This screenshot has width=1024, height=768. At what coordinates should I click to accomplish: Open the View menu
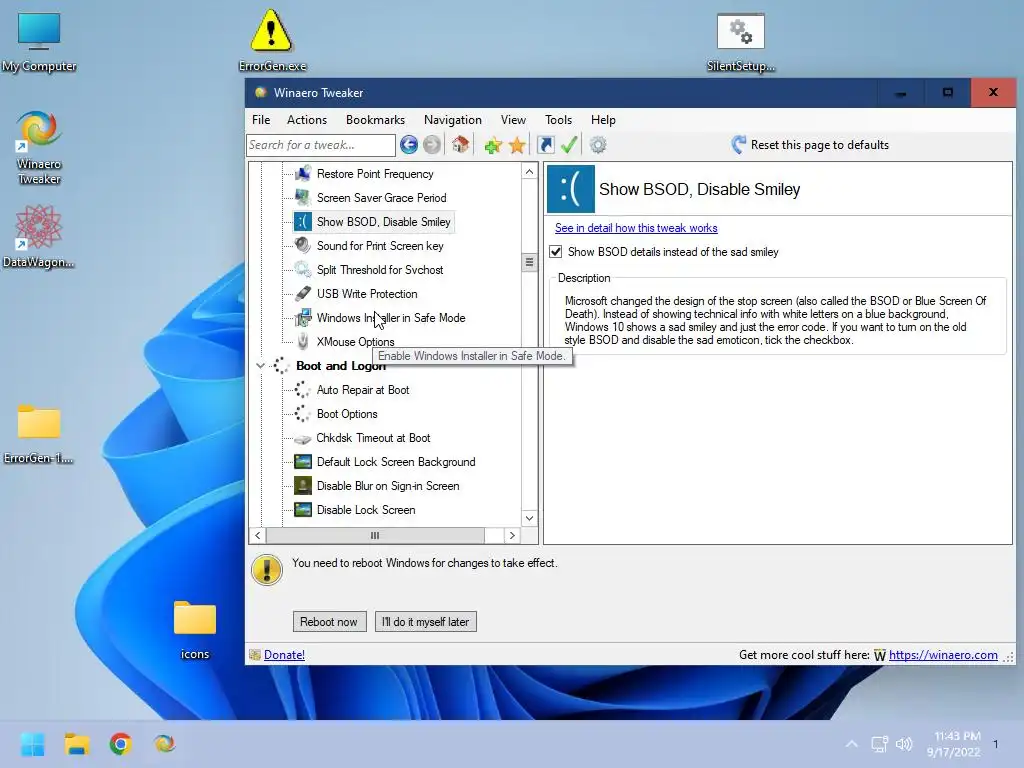[513, 120]
